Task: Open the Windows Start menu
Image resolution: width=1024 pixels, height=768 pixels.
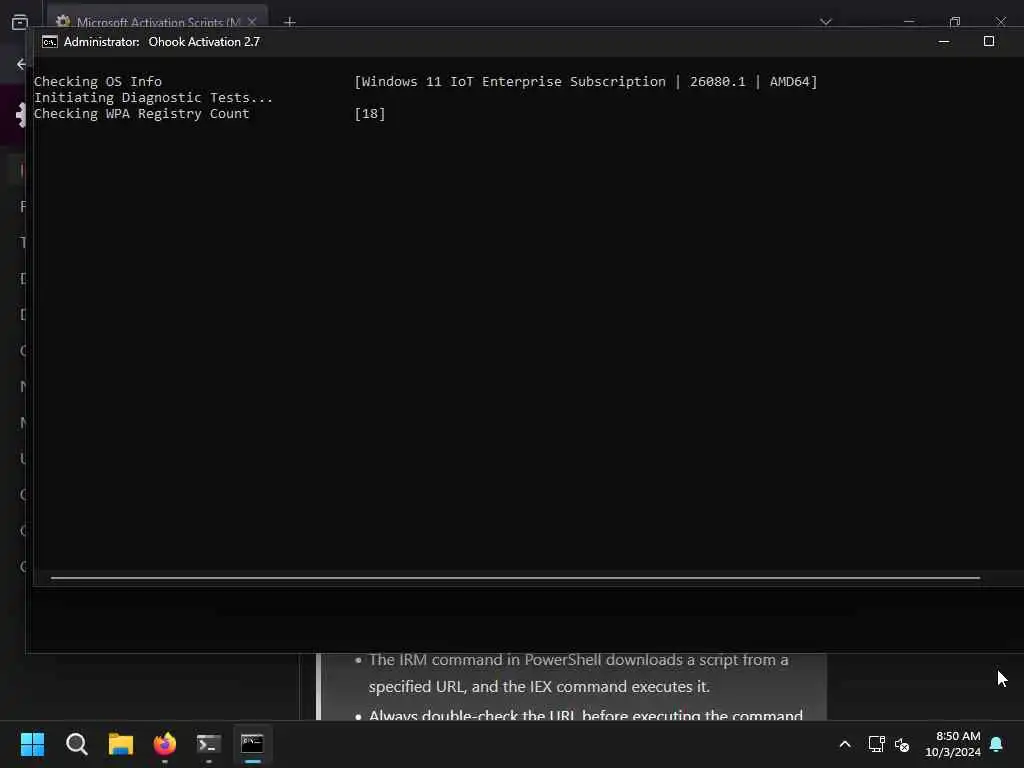Action: 32,744
